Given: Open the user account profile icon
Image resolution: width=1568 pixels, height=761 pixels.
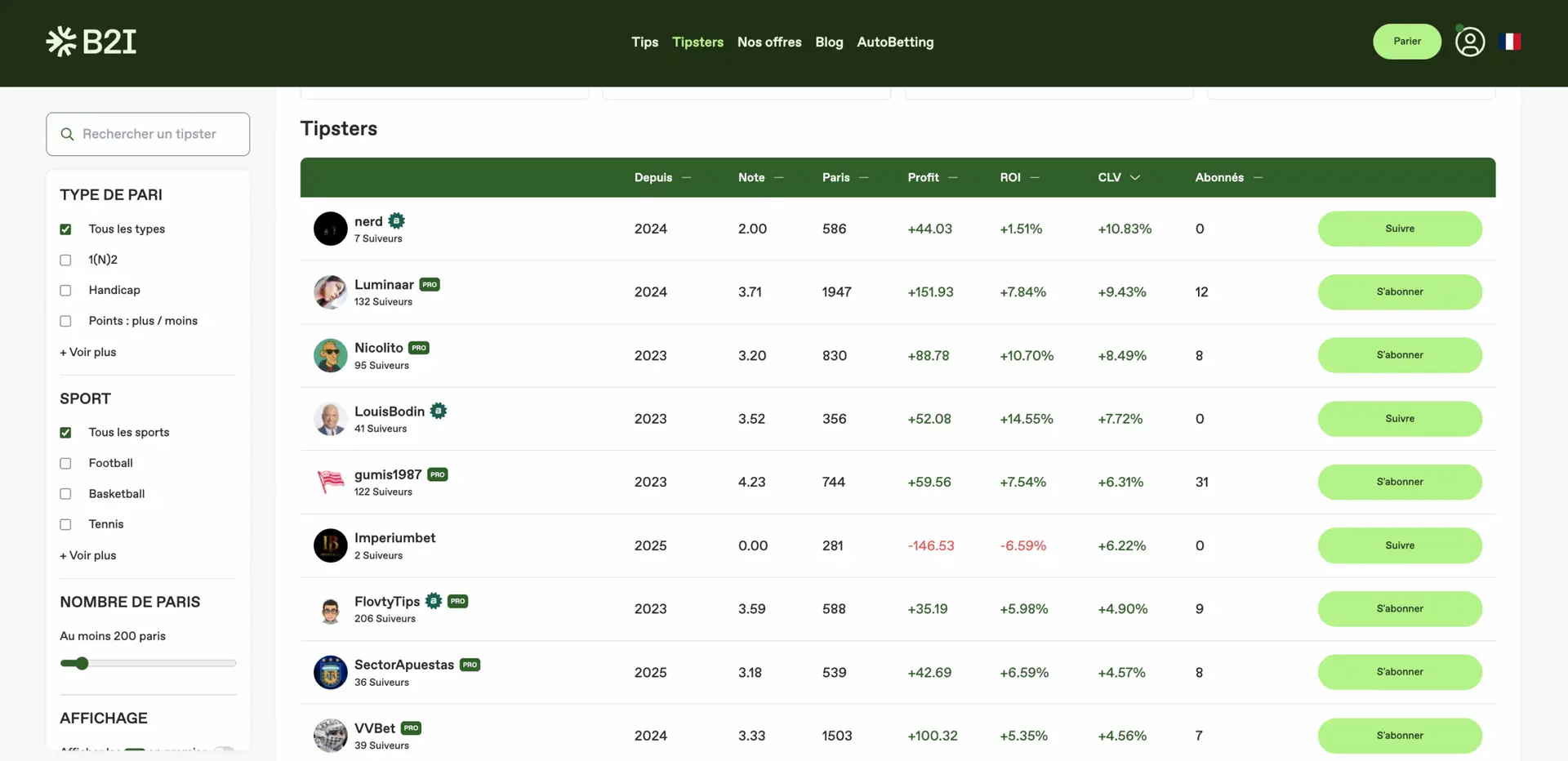Looking at the screenshot, I should tap(1469, 42).
